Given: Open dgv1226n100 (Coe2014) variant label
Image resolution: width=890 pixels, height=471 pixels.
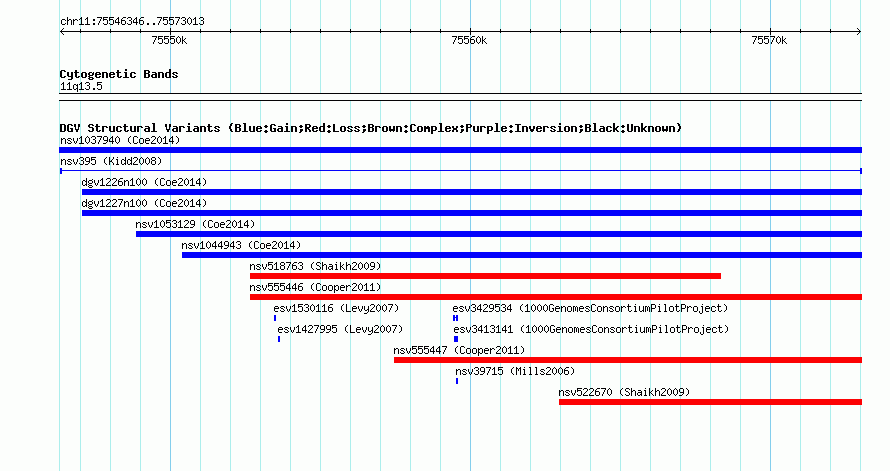Looking at the screenshot, I should (x=144, y=182).
